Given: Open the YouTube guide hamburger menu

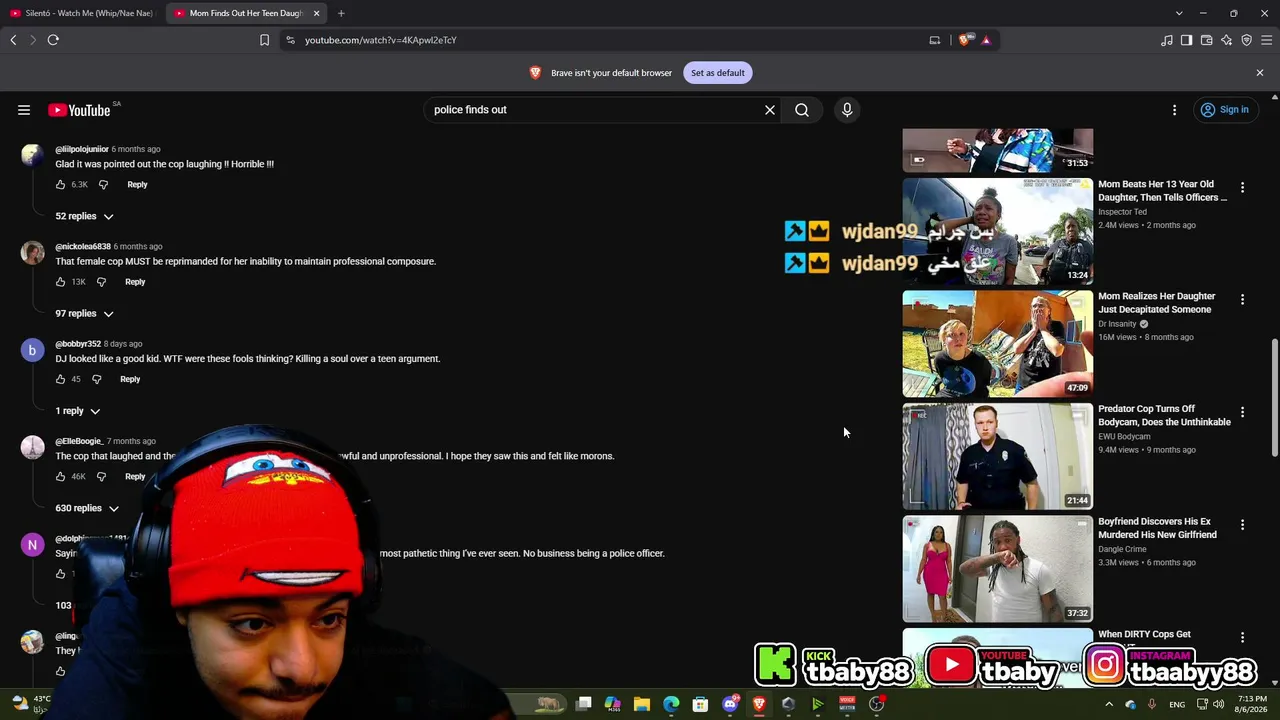Looking at the screenshot, I should tap(24, 110).
